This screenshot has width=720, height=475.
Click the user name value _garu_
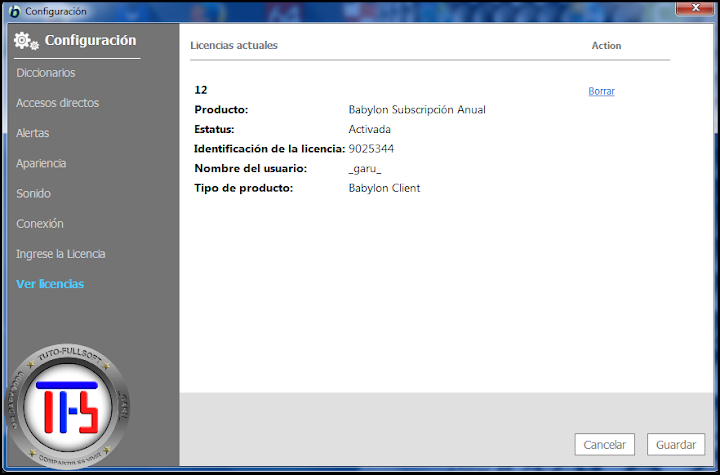(365, 169)
